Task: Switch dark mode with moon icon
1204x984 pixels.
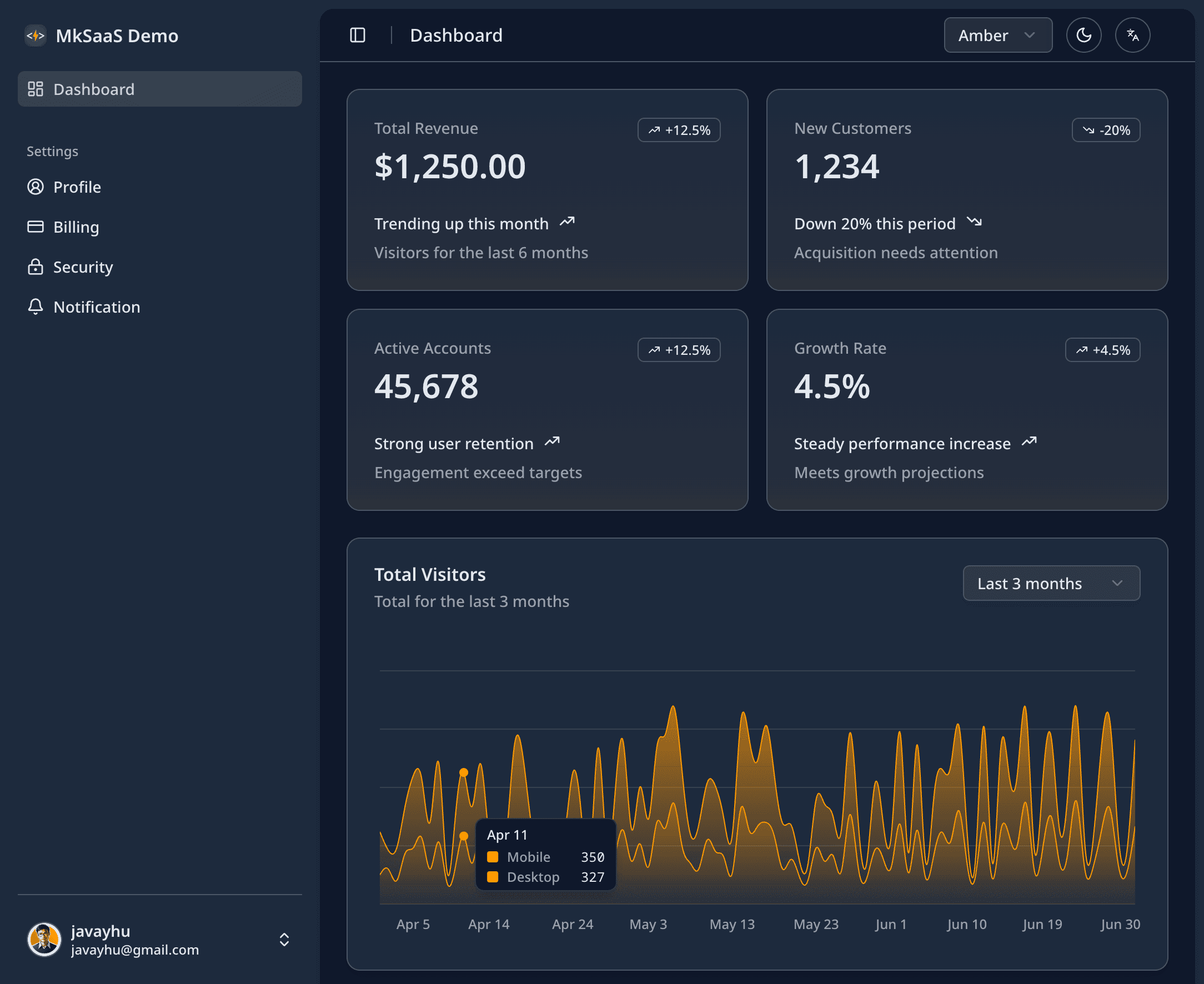Action: pyautogui.click(x=1083, y=35)
